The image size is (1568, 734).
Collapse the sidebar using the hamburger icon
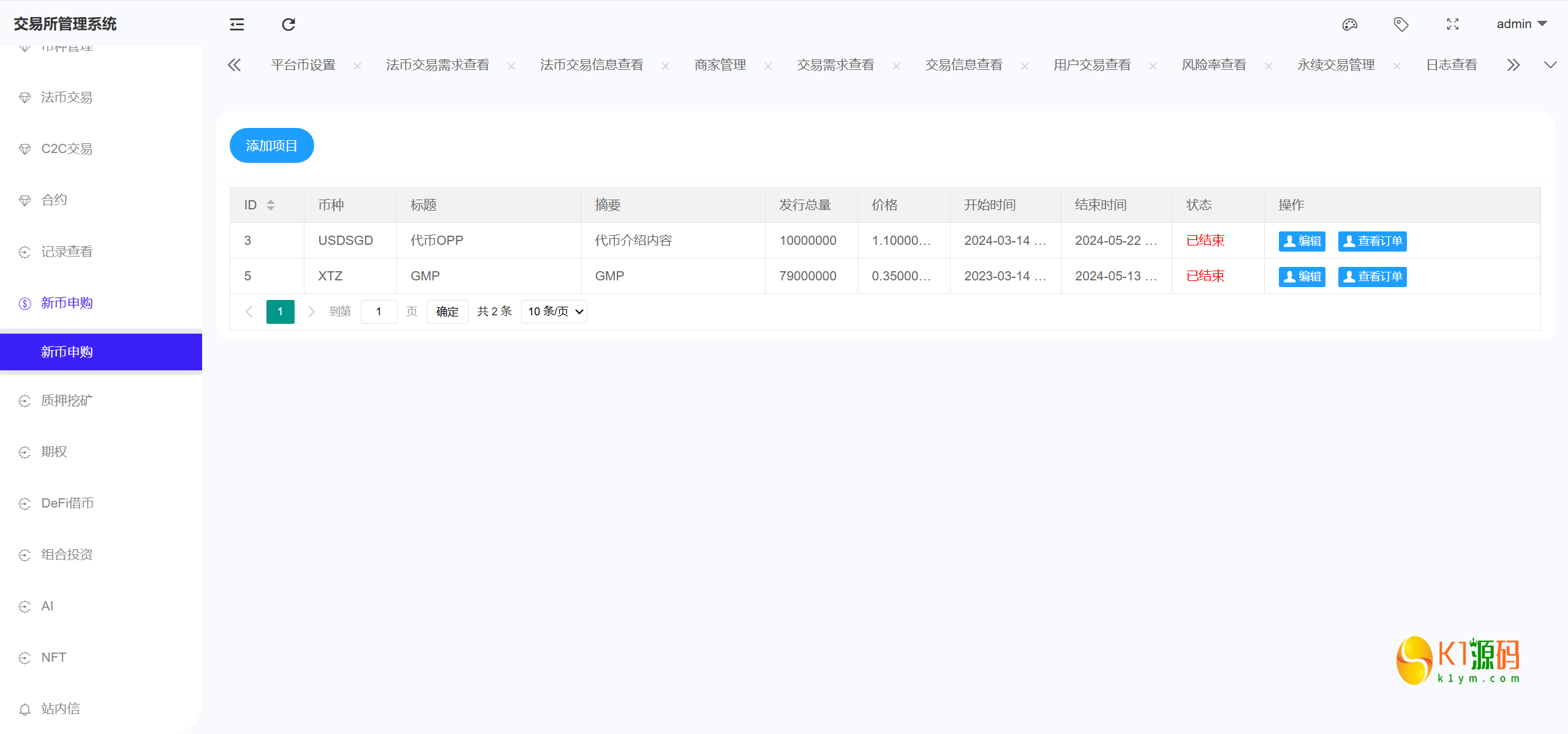(236, 24)
